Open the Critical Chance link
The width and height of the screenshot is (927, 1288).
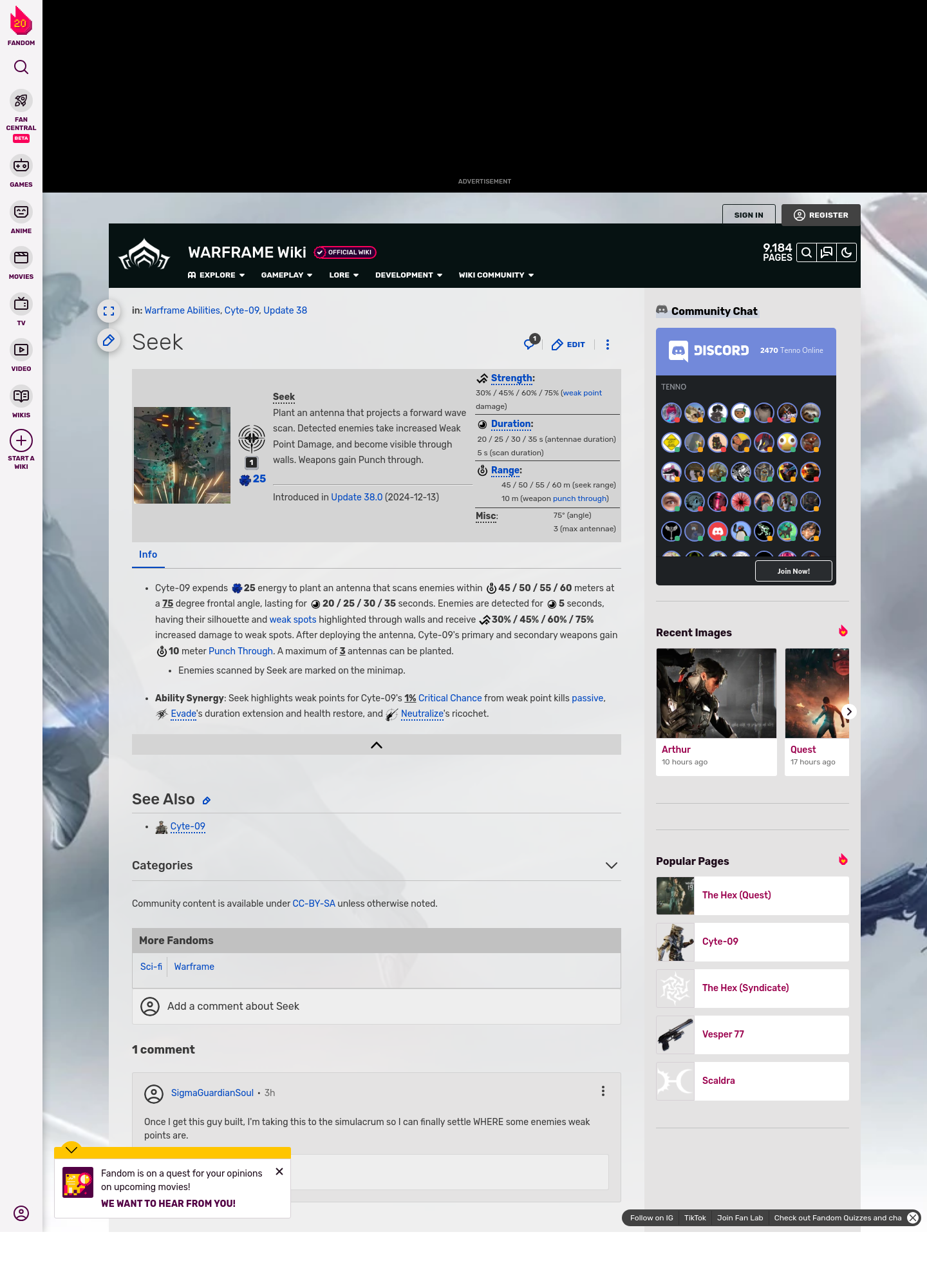click(x=450, y=698)
